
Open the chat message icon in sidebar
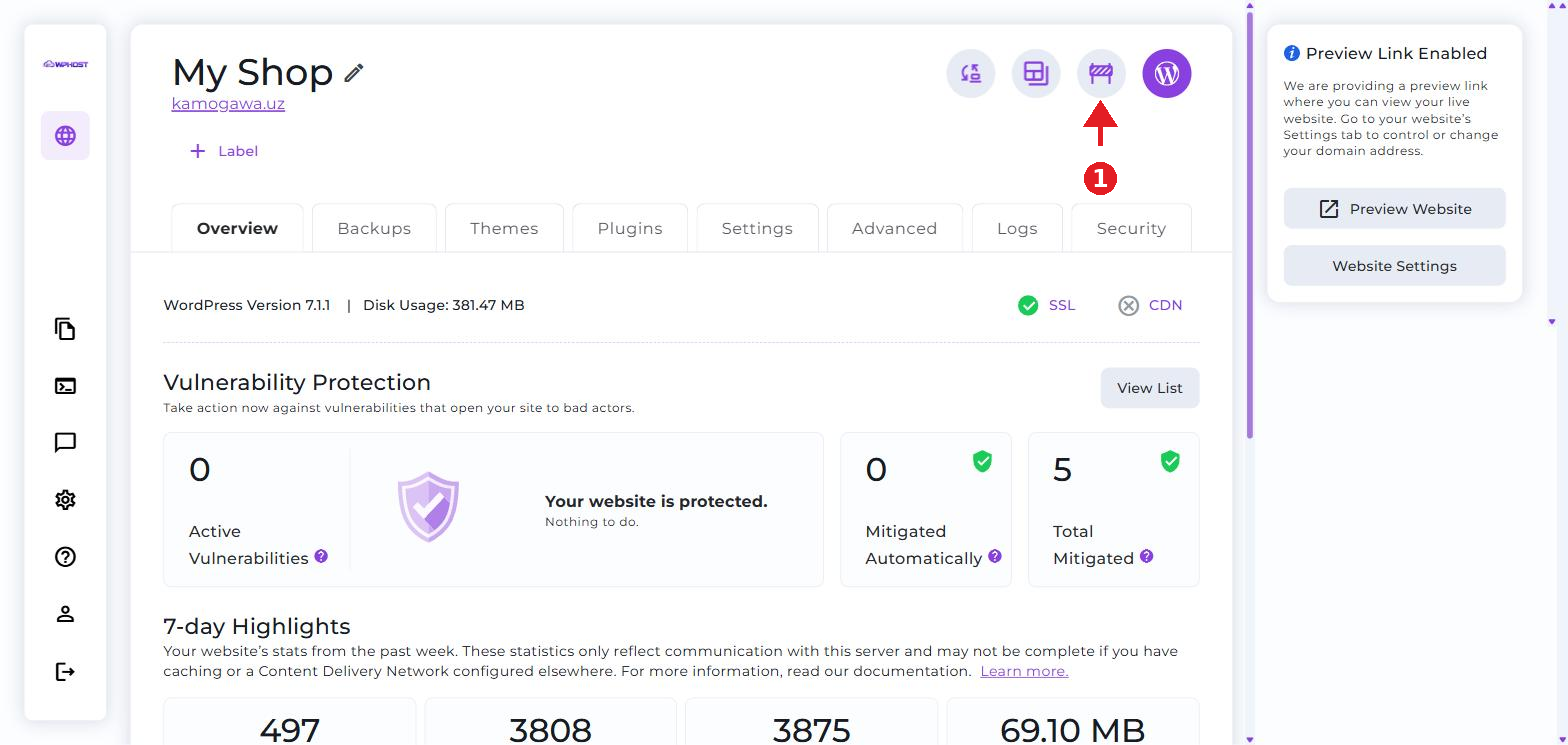tap(65, 443)
